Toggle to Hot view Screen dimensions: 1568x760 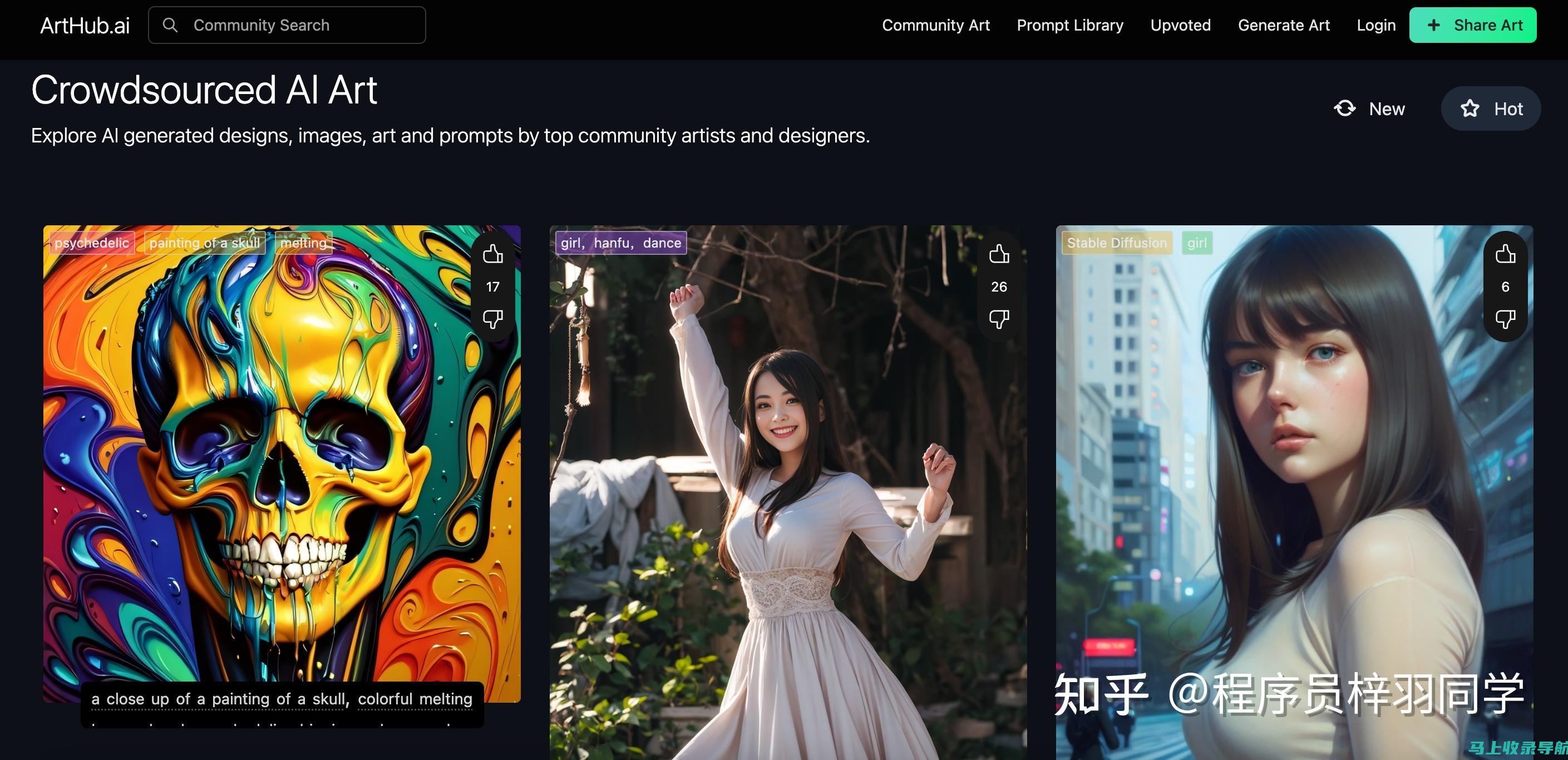[1491, 108]
